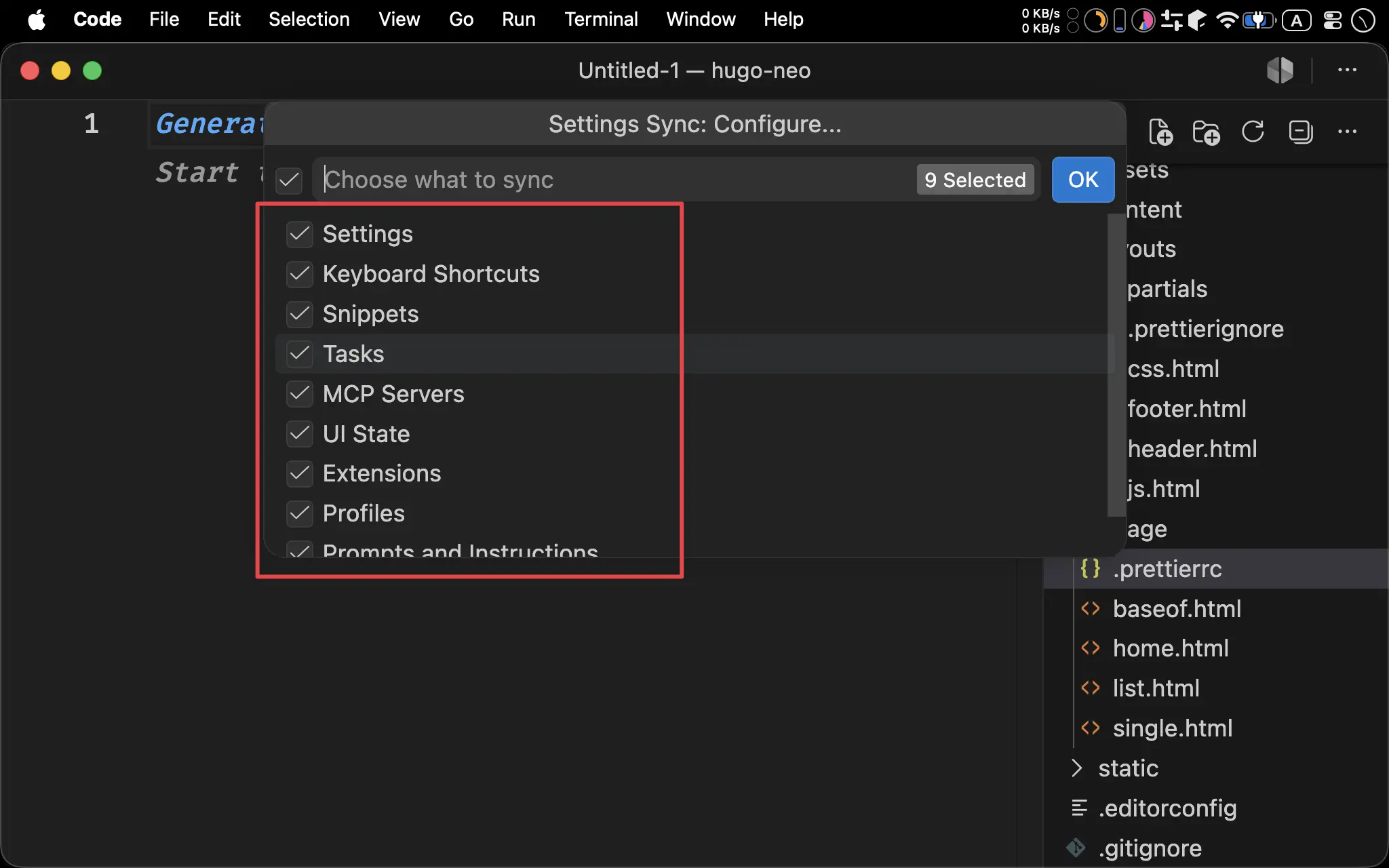Open the File menu
Viewport: 1389px width, 868px height.
click(x=164, y=19)
